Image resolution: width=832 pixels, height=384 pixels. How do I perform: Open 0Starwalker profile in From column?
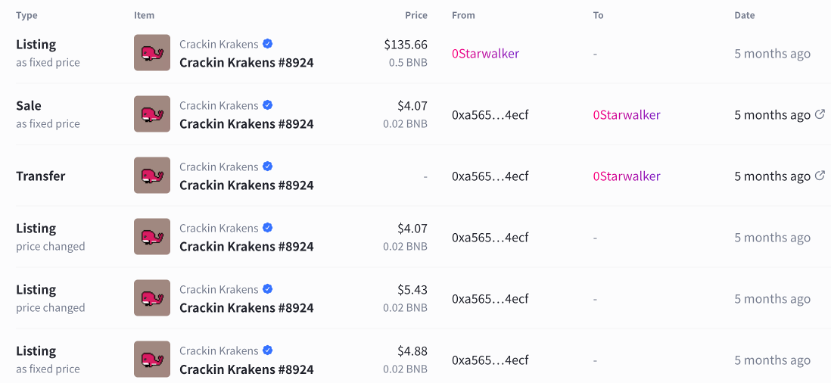(x=486, y=54)
